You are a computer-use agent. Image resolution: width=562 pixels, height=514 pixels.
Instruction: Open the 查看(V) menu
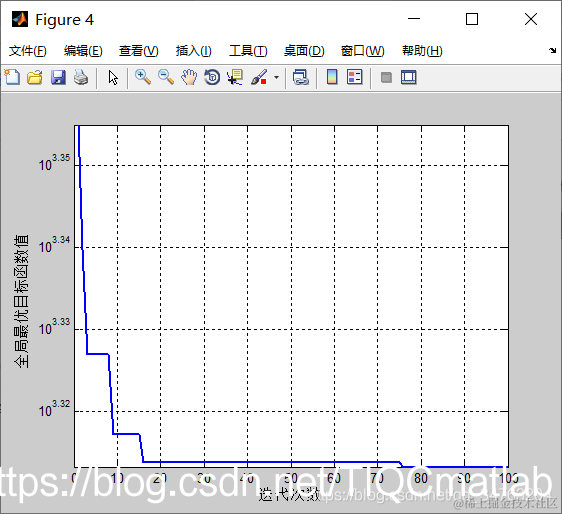pyautogui.click(x=139, y=51)
